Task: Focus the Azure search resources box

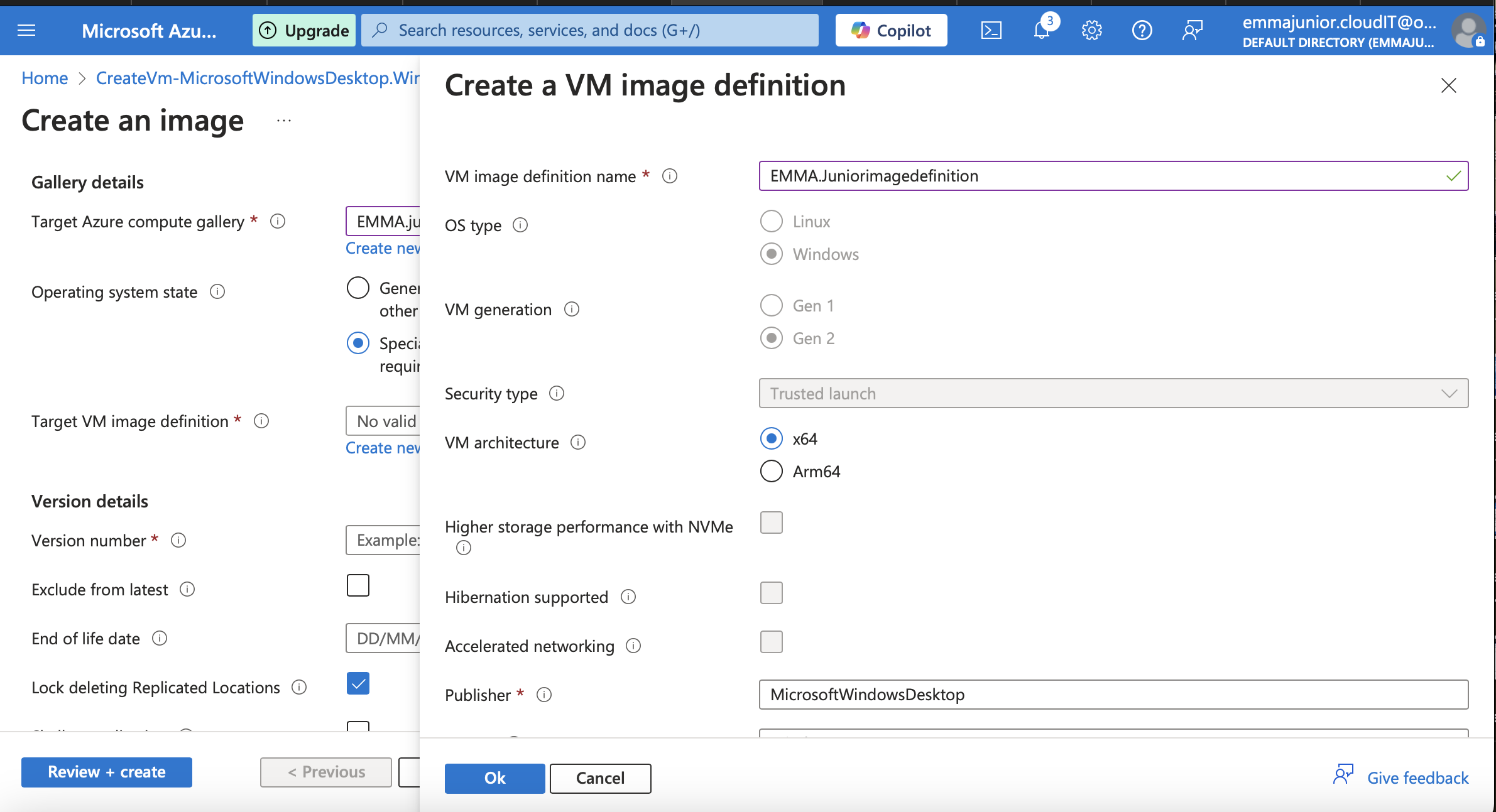Action: click(x=589, y=30)
